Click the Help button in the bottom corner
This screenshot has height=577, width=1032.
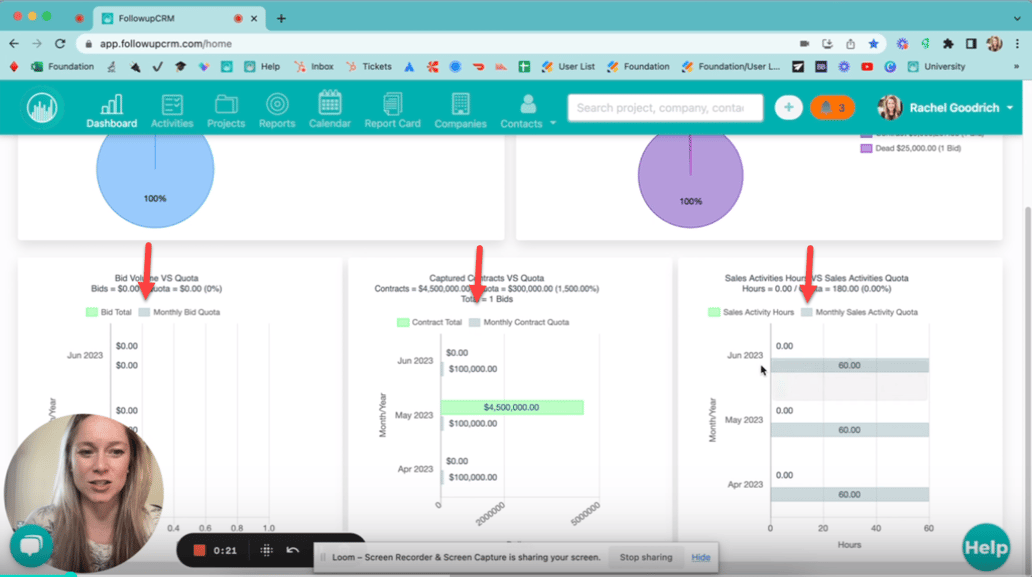click(x=986, y=548)
